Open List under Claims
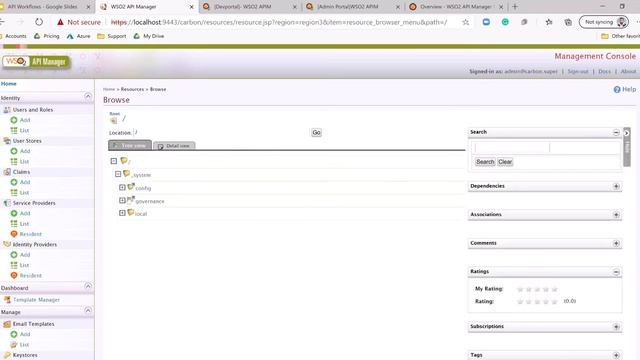Screen dimensions: 640x360 [24, 193]
